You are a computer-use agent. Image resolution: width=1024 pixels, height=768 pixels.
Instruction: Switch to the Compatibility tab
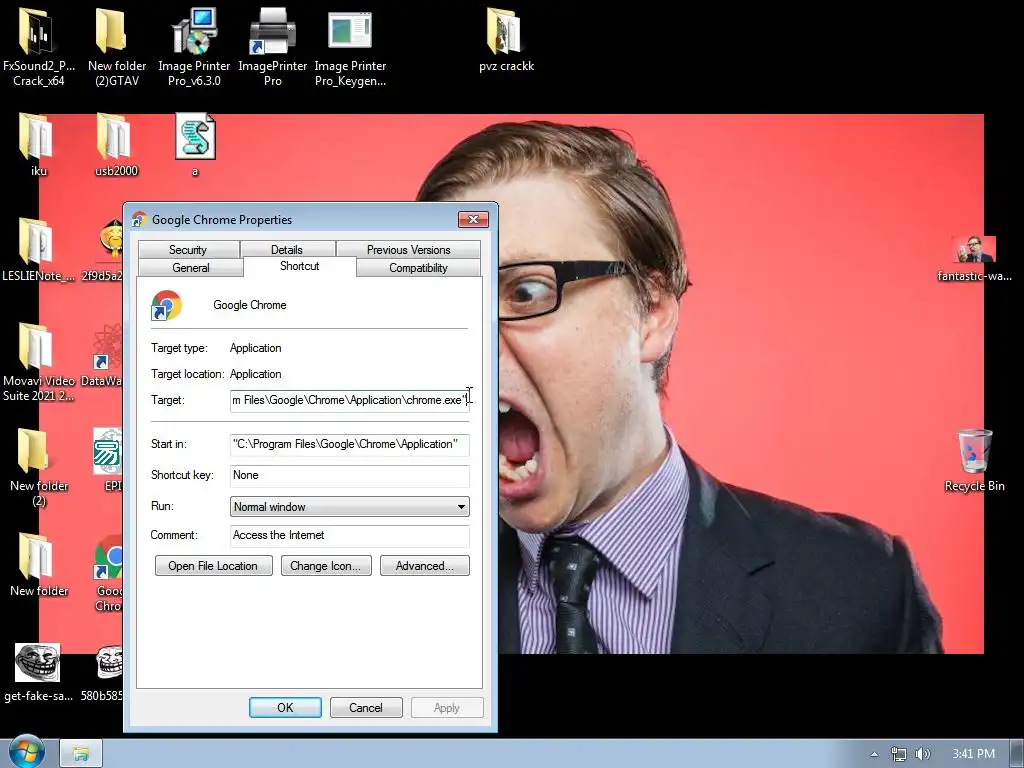(x=418, y=268)
